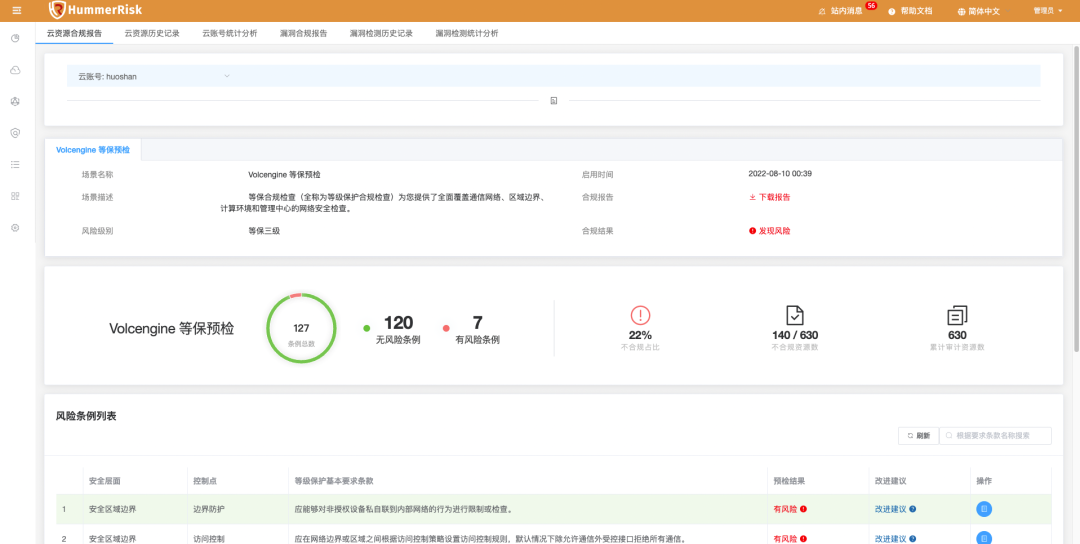Click 发现风险 compliance result link

770,231
